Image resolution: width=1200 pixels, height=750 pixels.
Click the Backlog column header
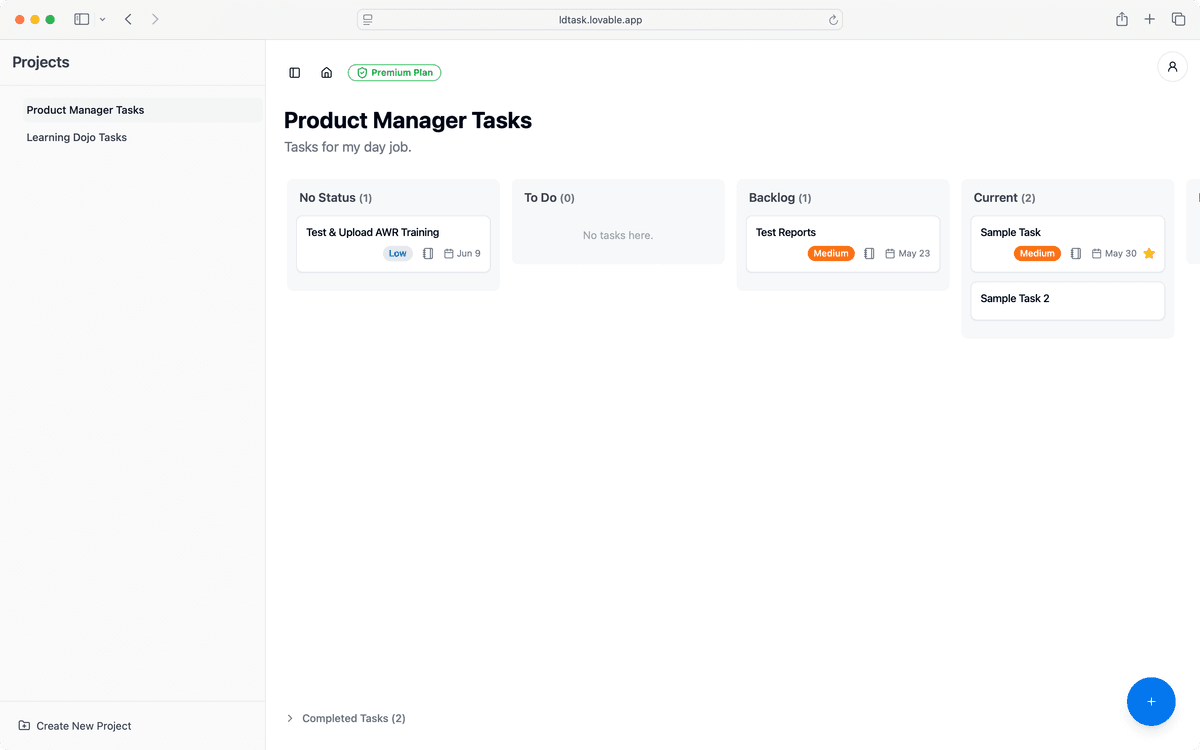(780, 198)
